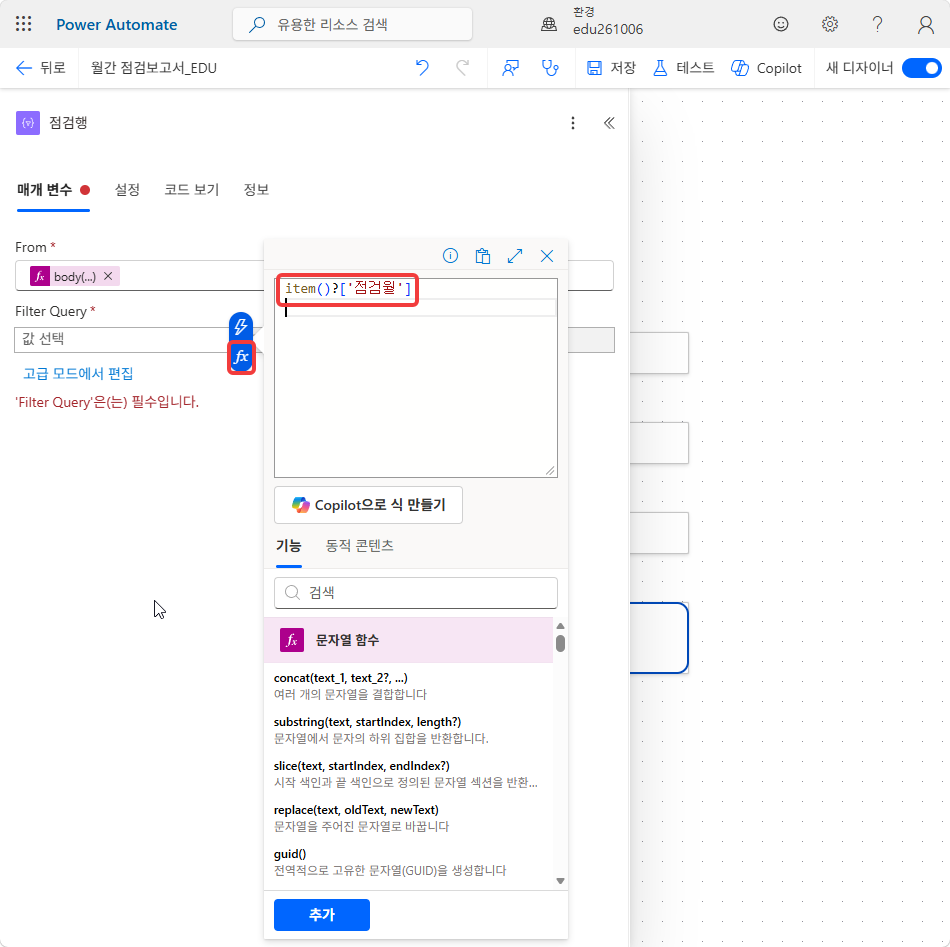This screenshot has width=950, height=947.
Task: Click function list scroll up arrow
Action: click(560, 625)
